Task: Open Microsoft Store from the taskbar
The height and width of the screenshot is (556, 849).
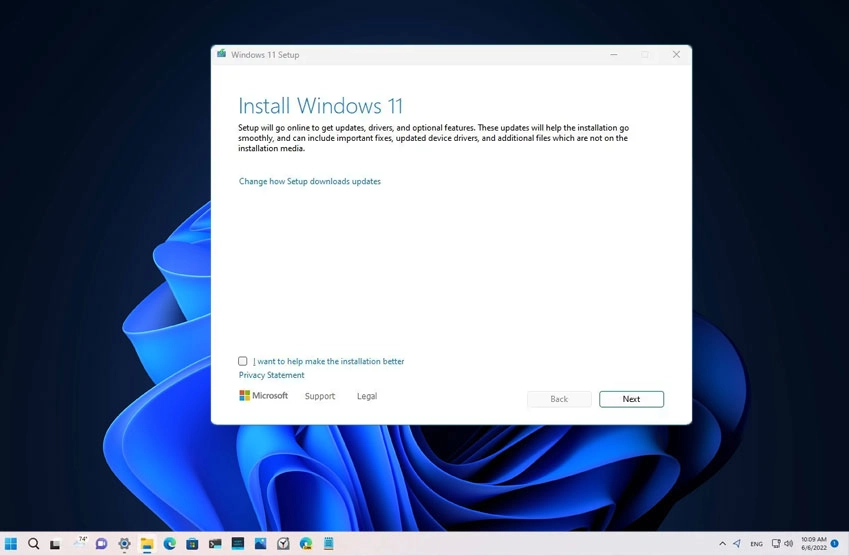Action: coord(192,544)
